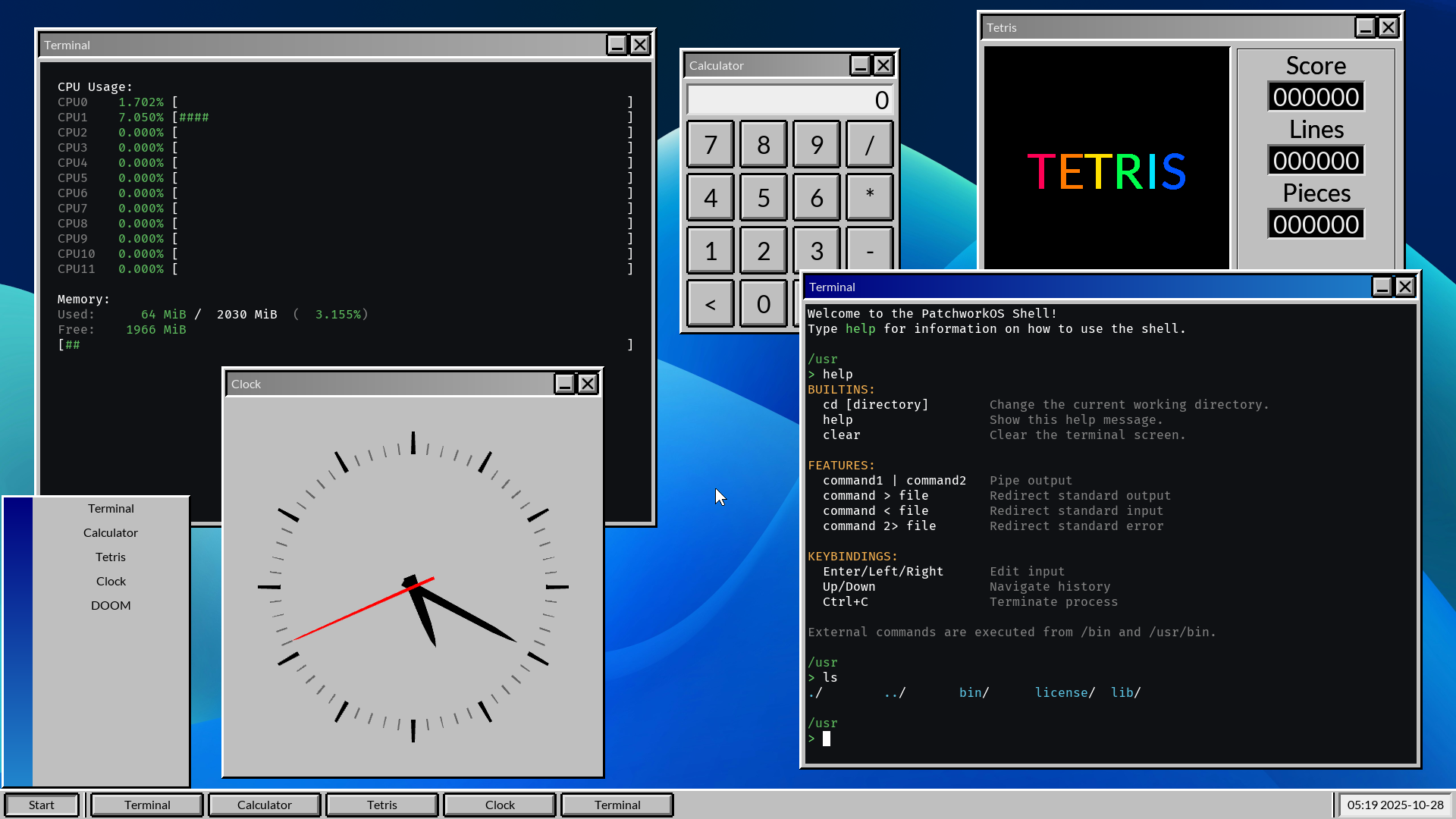Screen dimensions: 1456x819
Task: Switch to Tetris via taskbar
Action: pyautogui.click(x=381, y=805)
